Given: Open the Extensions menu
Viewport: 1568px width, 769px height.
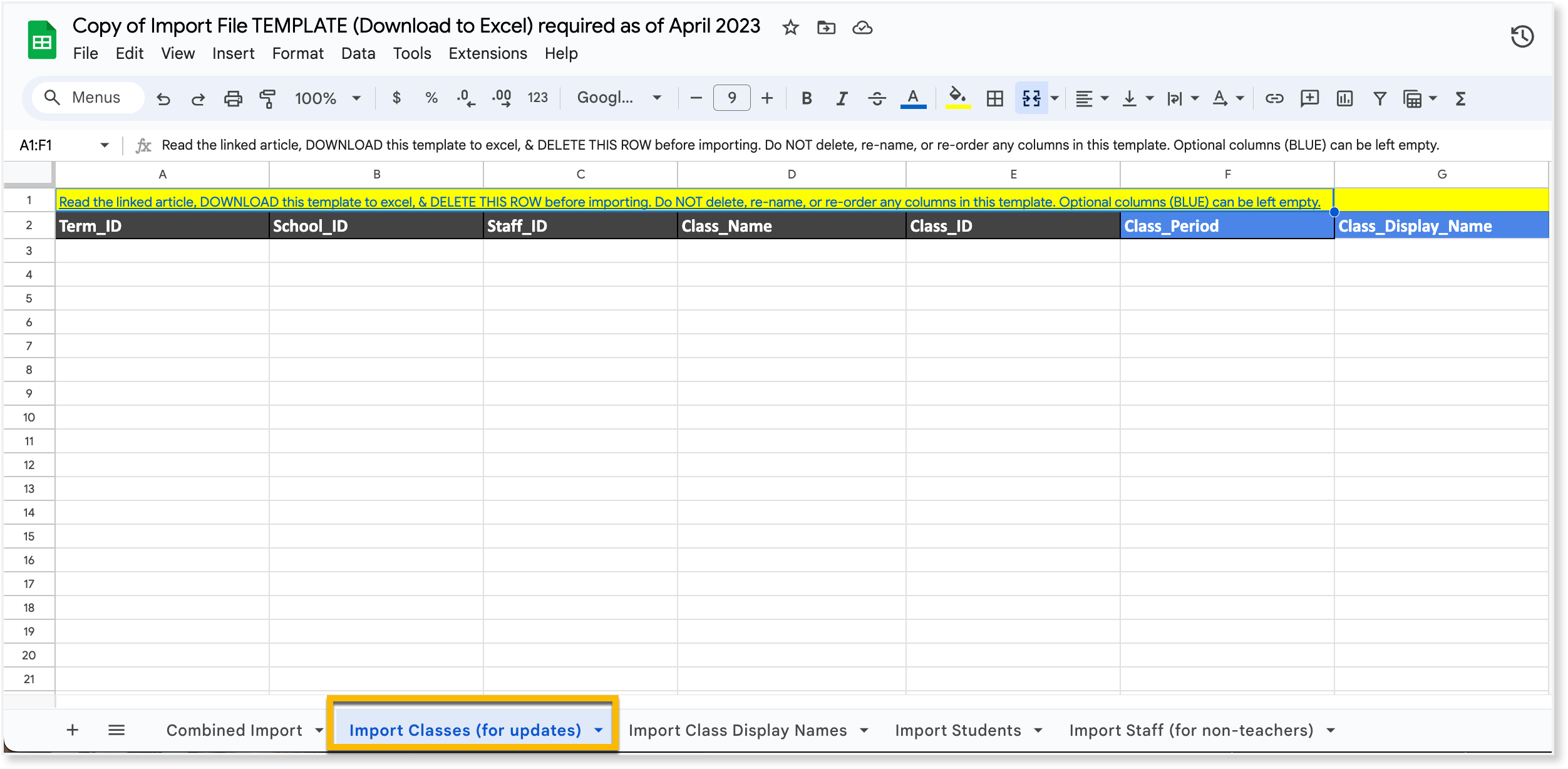Looking at the screenshot, I should pyautogui.click(x=488, y=53).
